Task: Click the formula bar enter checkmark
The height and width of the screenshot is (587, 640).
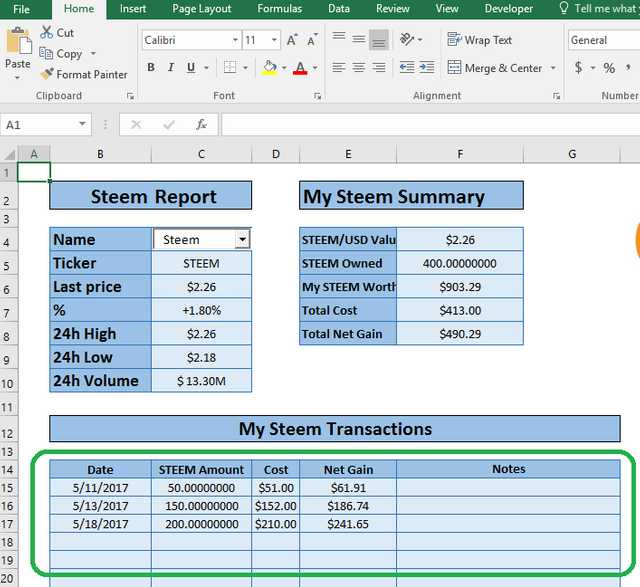Action: (x=169, y=125)
